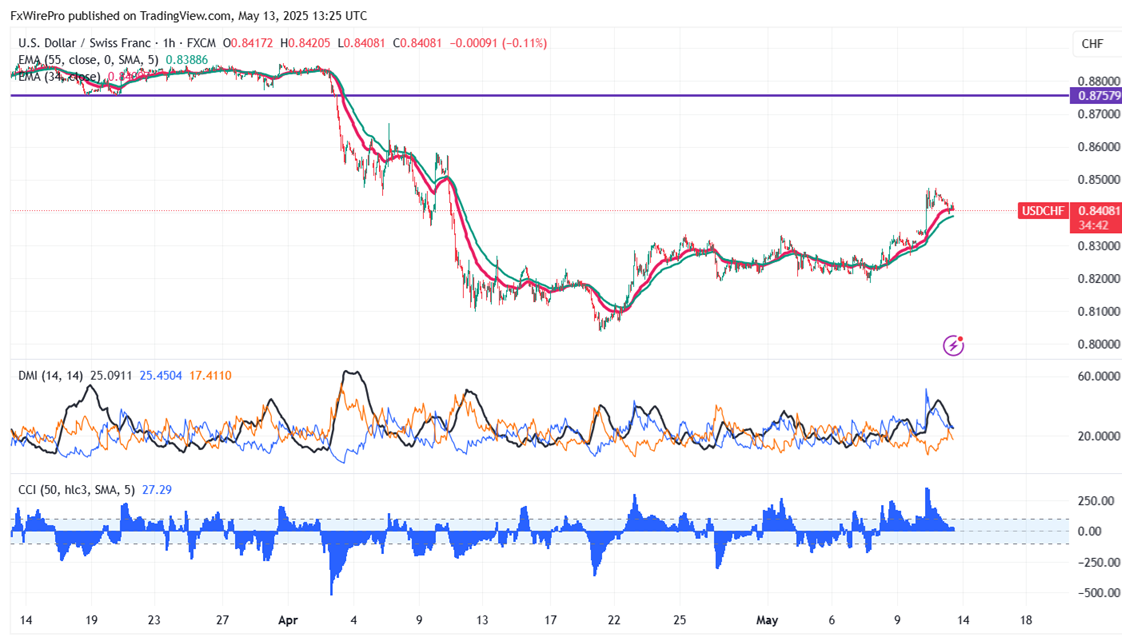Viewport: 1122px width, 638px height.
Task: Click the CCI (50, hlc3, SMA, 5) legend
Action: click(x=76, y=490)
